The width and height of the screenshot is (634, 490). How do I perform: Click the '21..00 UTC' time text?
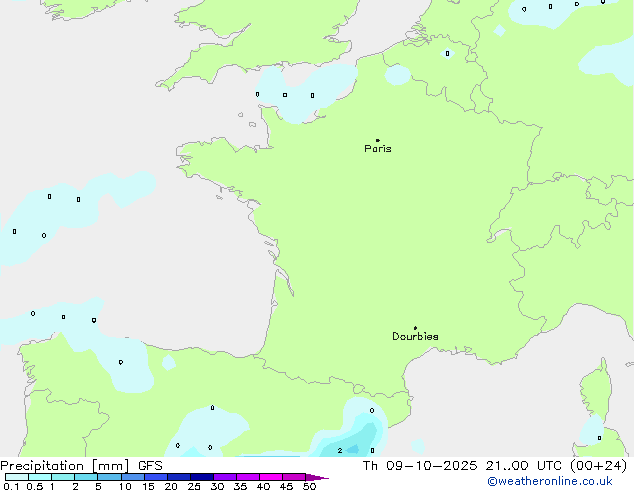pyautogui.click(x=524, y=466)
